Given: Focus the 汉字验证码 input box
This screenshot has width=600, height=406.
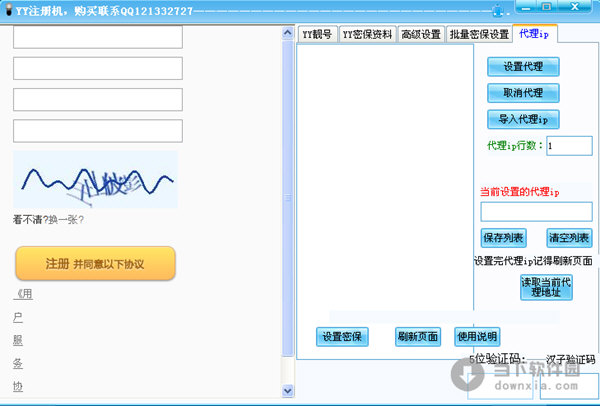Looking at the screenshot, I should 569,386.
